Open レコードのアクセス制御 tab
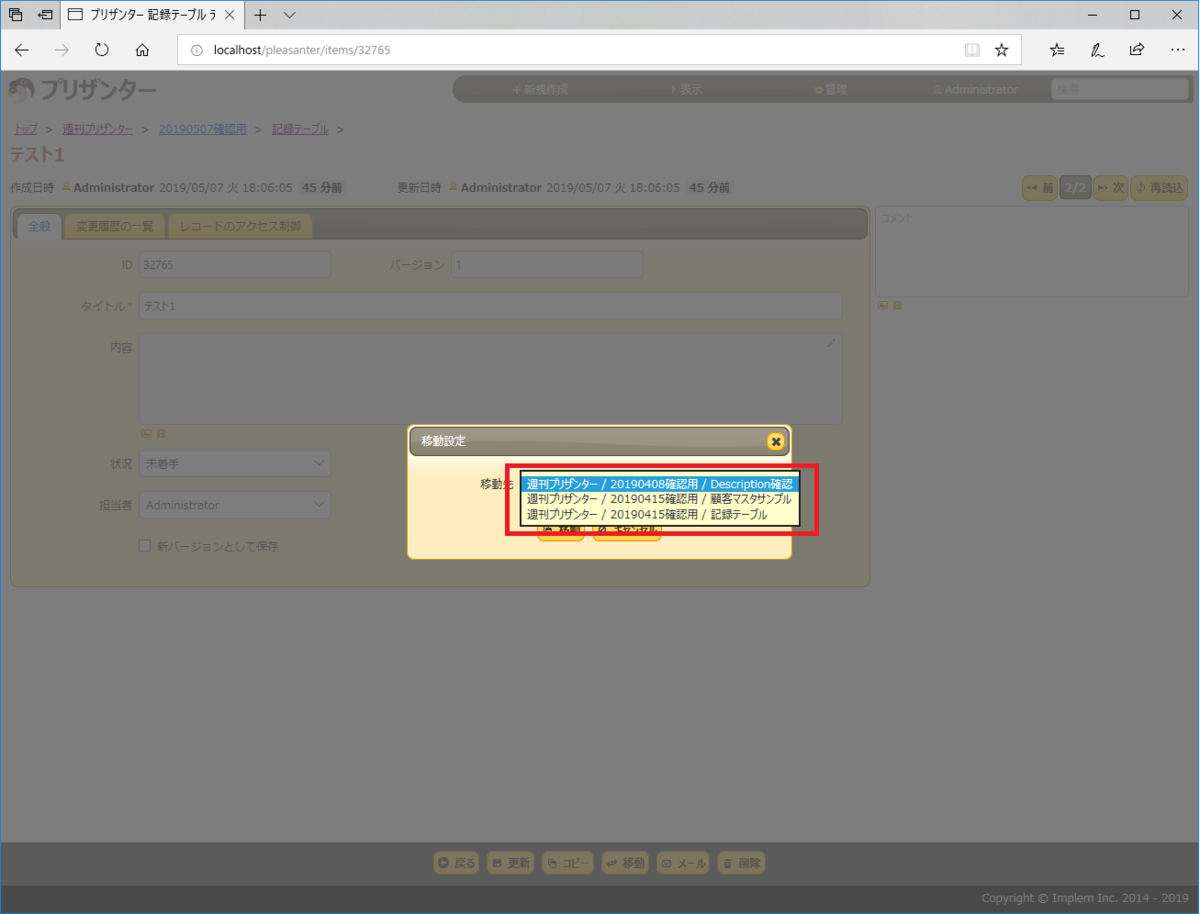This screenshot has width=1200, height=914. tap(240, 226)
